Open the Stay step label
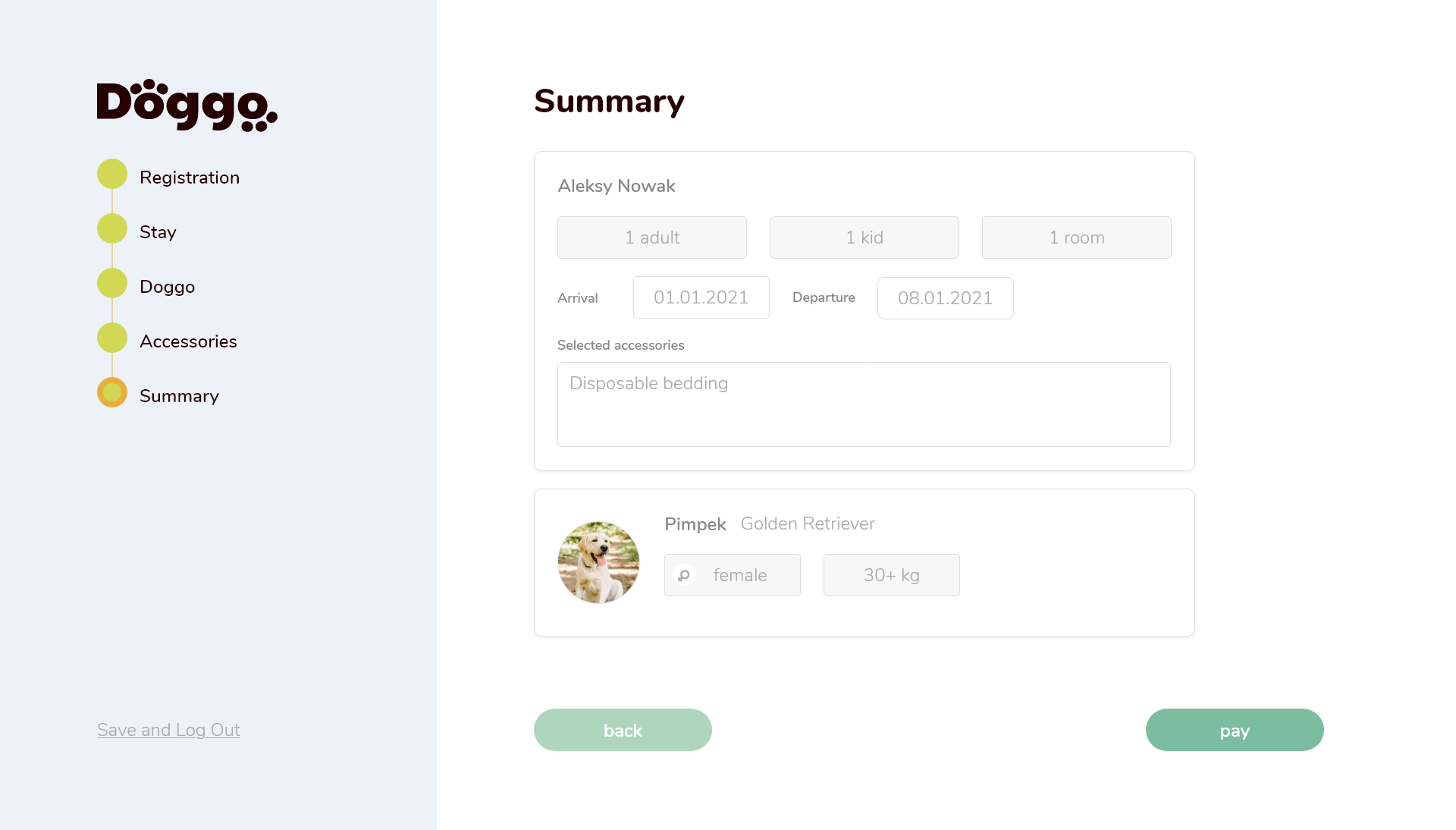 coord(158,232)
